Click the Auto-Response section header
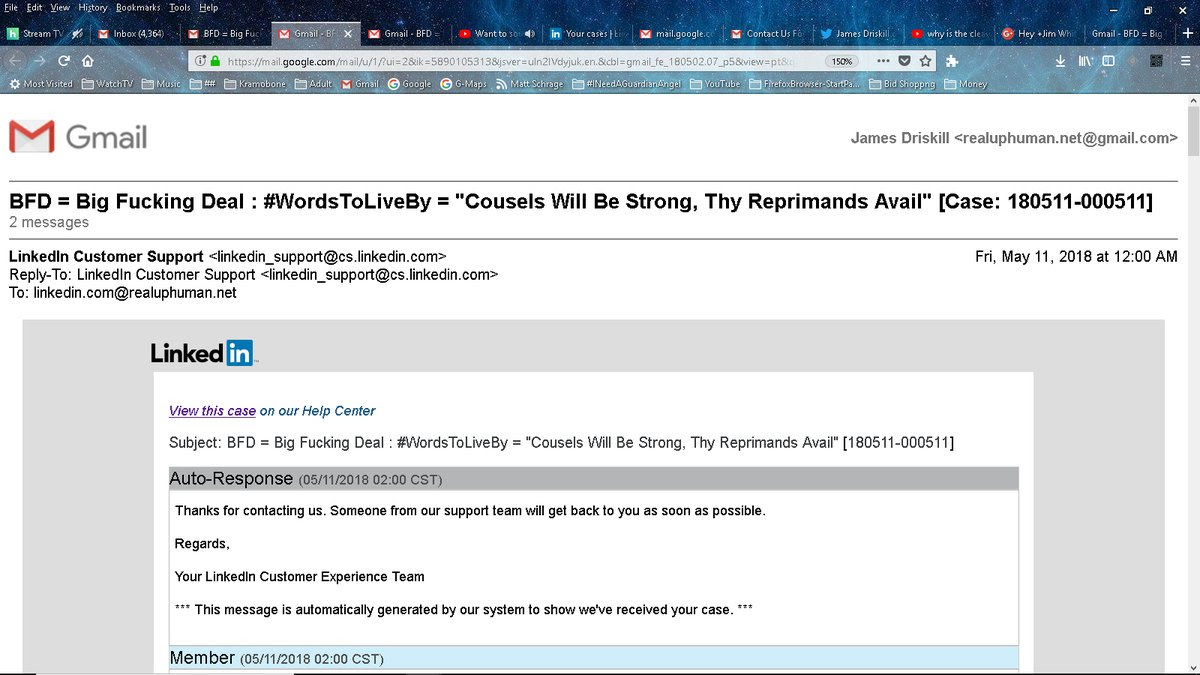Image resolution: width=1200 pixels, height=675 pixels. tap(594, 479)
